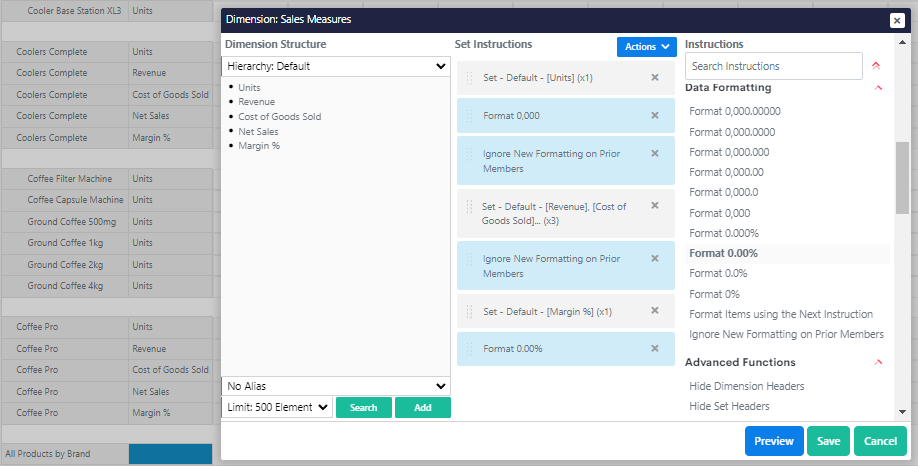The width and height of the screenshot is (918, 466).
Task: Collapse the Data Formatting section
Action: [x=878, y=88]
